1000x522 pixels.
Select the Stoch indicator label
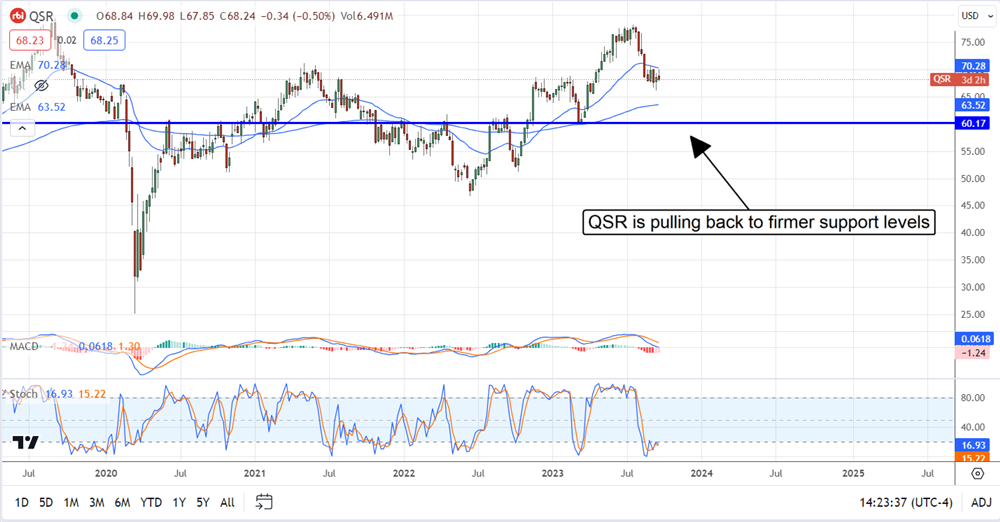pos(23,394)
